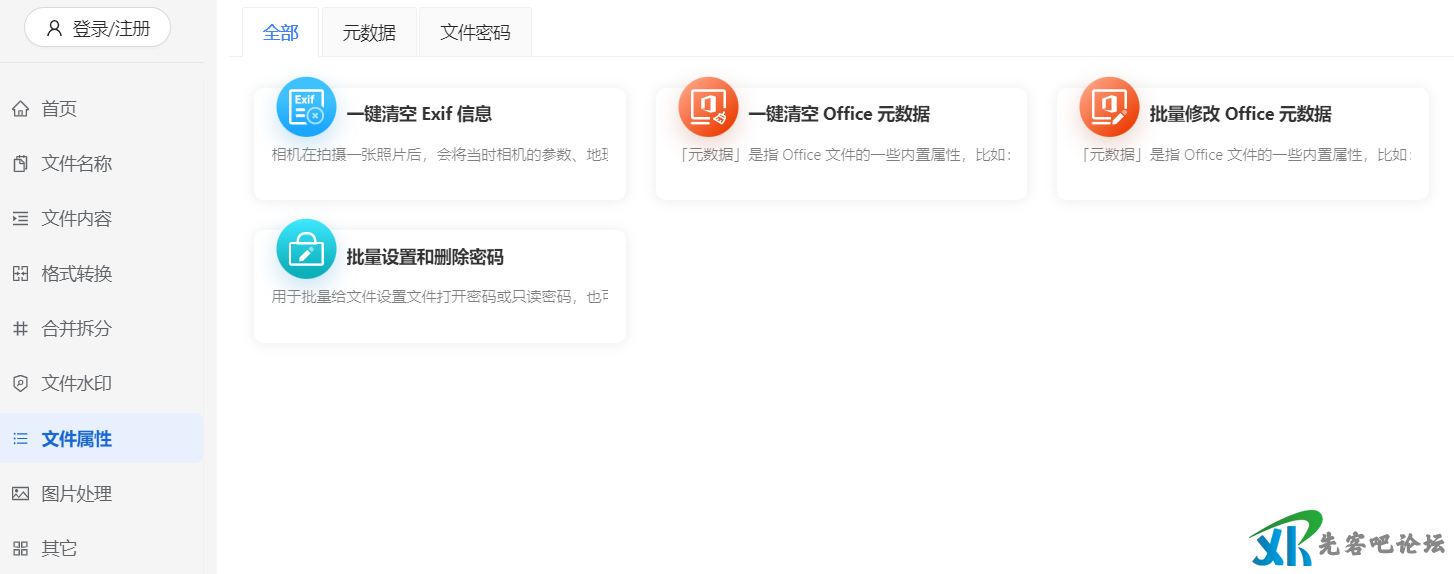
Task: Click the home icon in sidebar
Action: pyautogui.click(x=20, y=109)
